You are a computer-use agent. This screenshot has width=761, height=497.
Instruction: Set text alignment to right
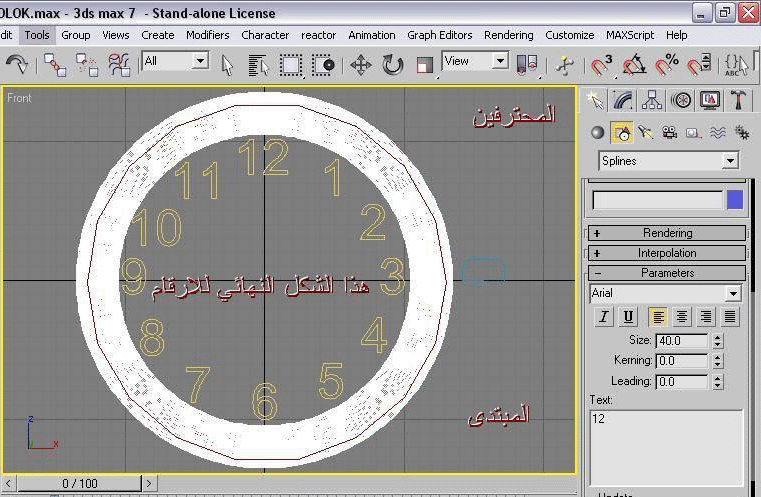[x=706, y=317]
